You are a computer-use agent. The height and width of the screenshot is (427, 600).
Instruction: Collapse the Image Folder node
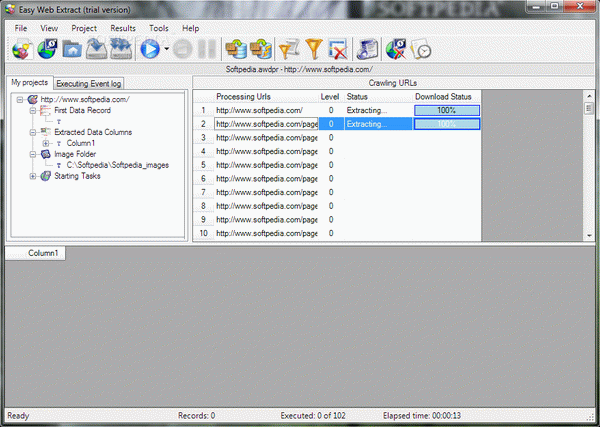click(x=33, y=154)
